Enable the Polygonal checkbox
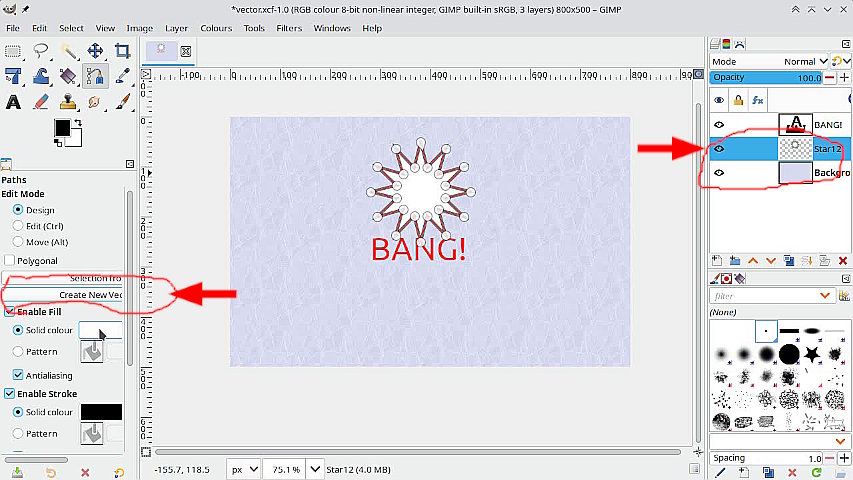This screenshot has height=480, width=853. pos(9,260)
